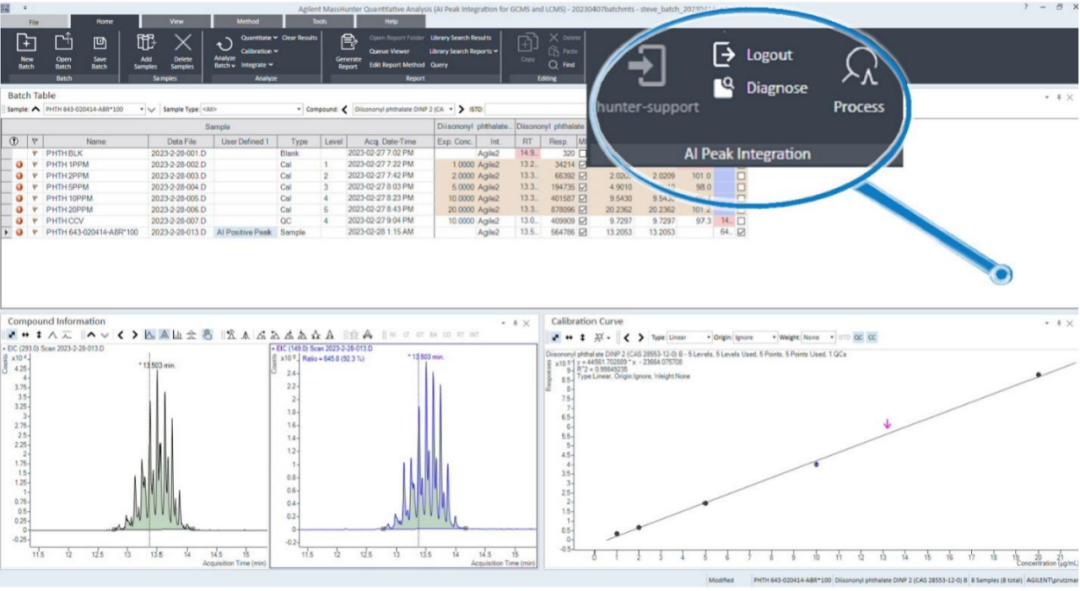Autoscale X axis in Compound Information toolbar
The image size is (1080, 591).
coord(25,335)
